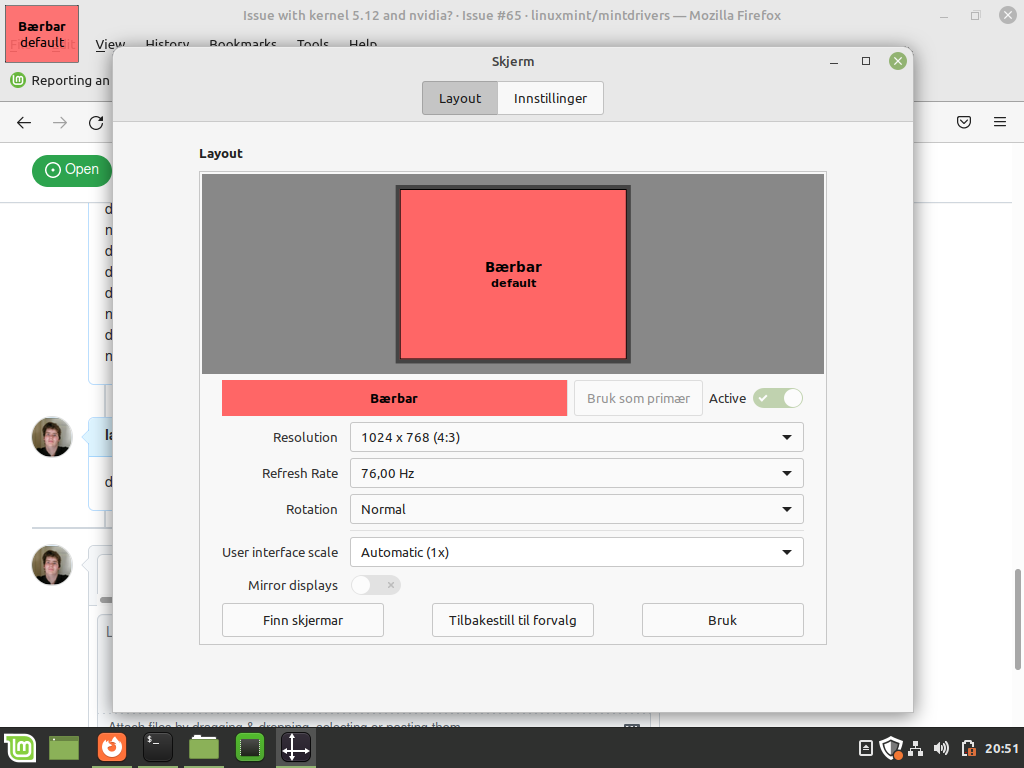Open the terminal from the taskbar

(157, 747)
